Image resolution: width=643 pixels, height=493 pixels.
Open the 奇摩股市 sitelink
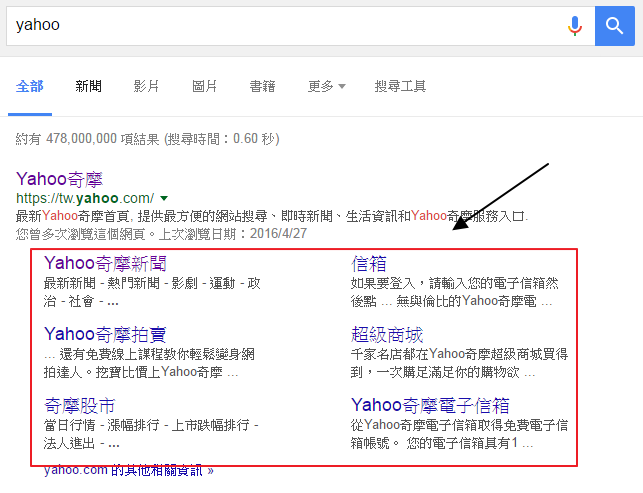[80, 406]
